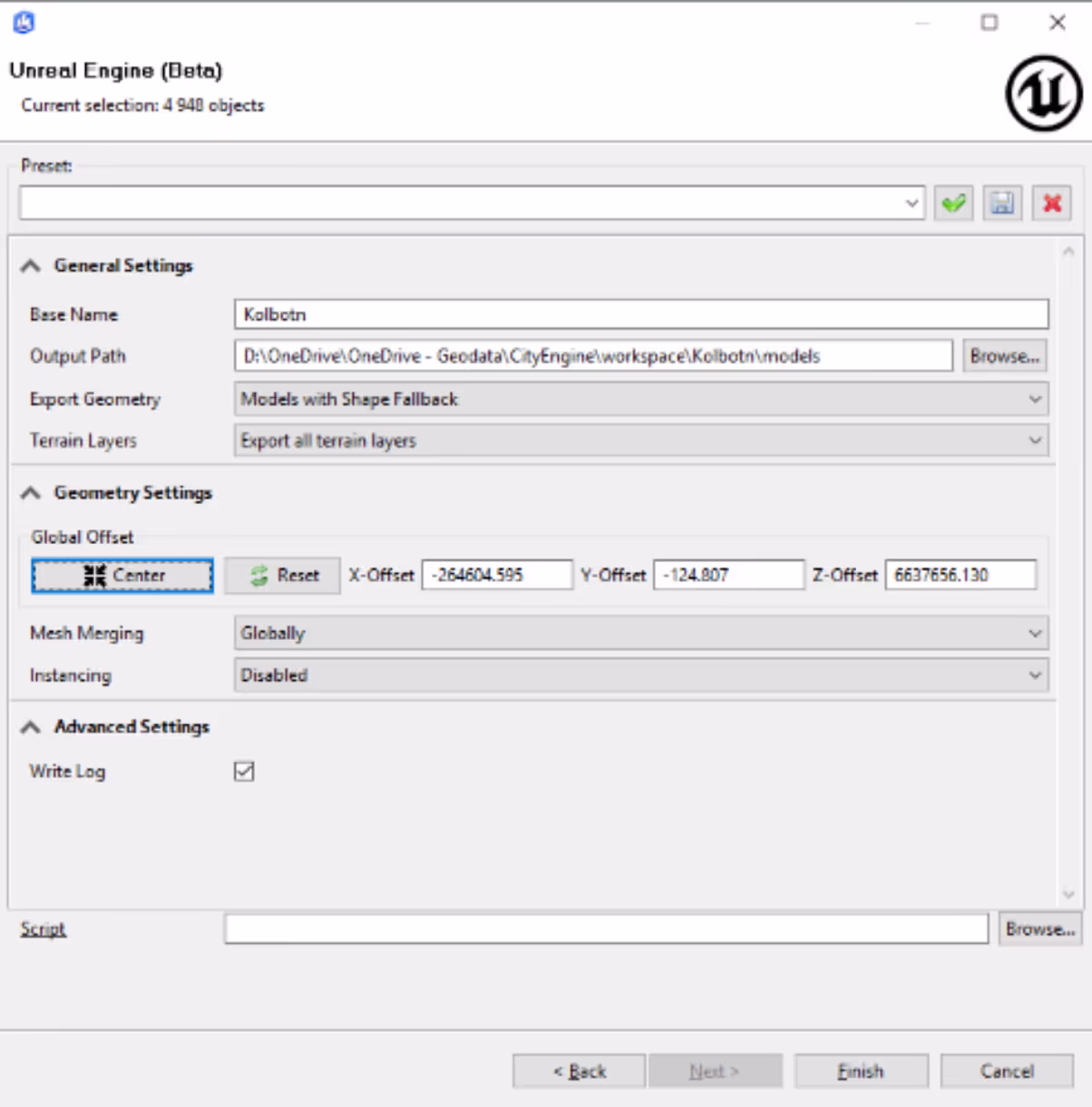Click the Unreal Engine logo
This screenshot has height=1107, width=1092.
[1044, 93]
